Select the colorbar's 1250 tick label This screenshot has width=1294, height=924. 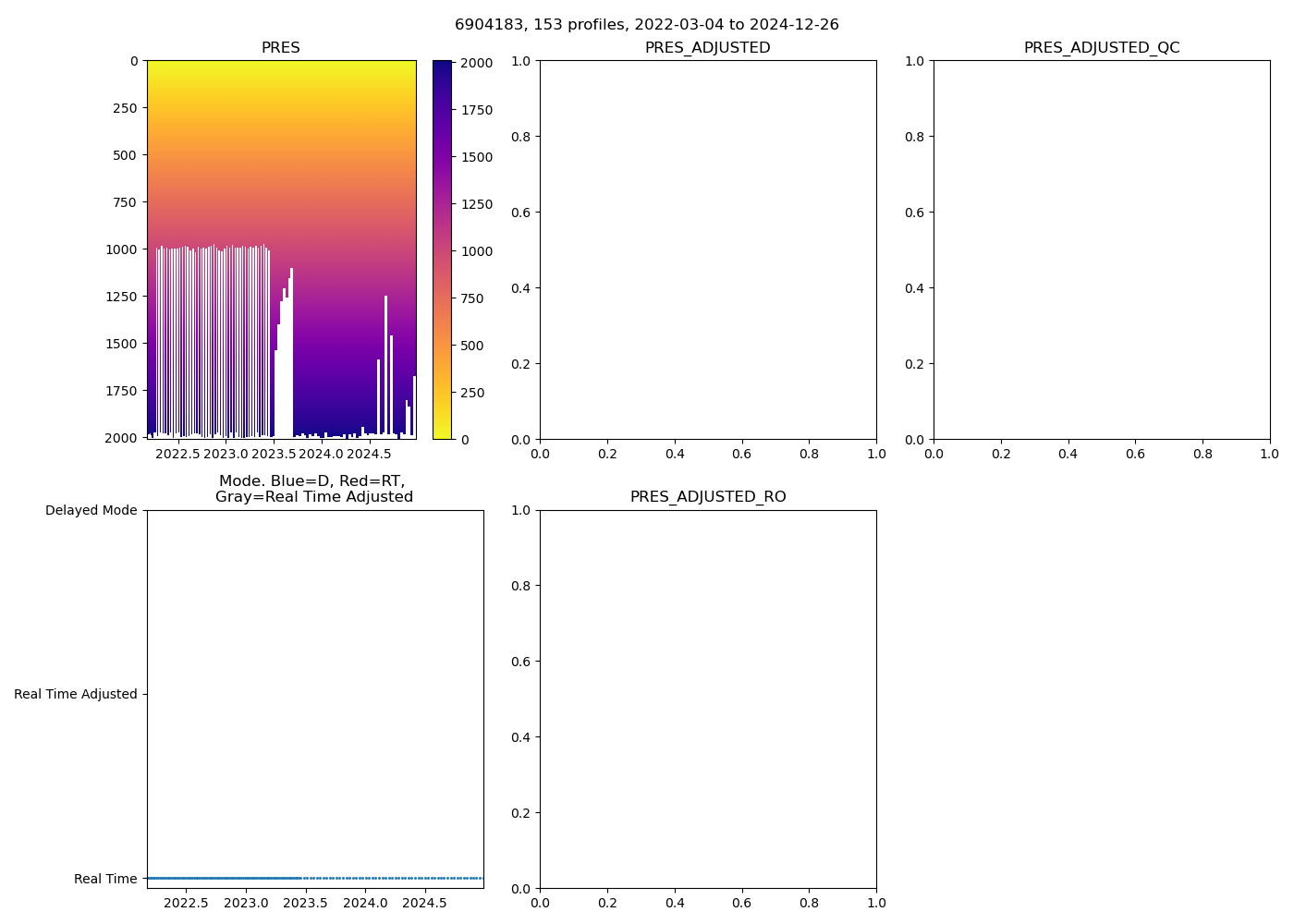[477, 204]
